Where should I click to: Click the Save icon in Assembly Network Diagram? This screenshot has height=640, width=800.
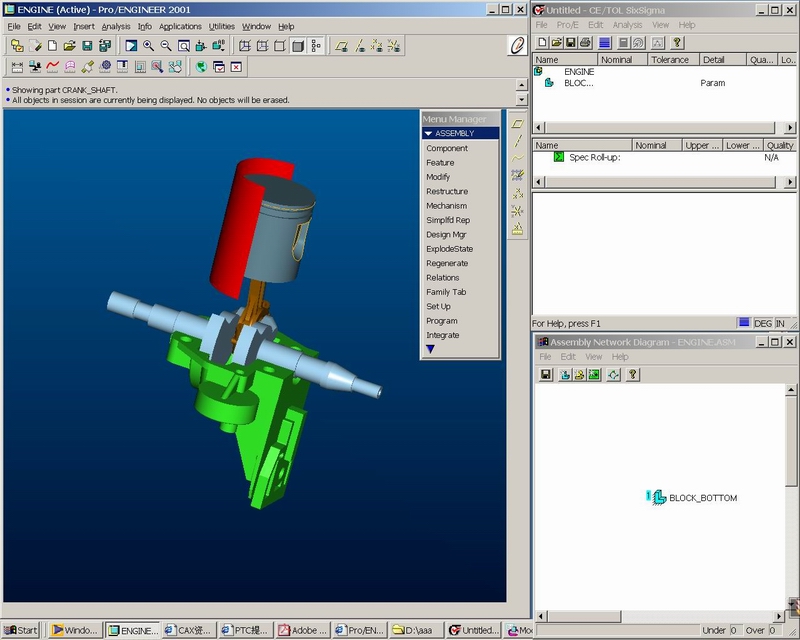pyautogui.click(x=546, y=375)
